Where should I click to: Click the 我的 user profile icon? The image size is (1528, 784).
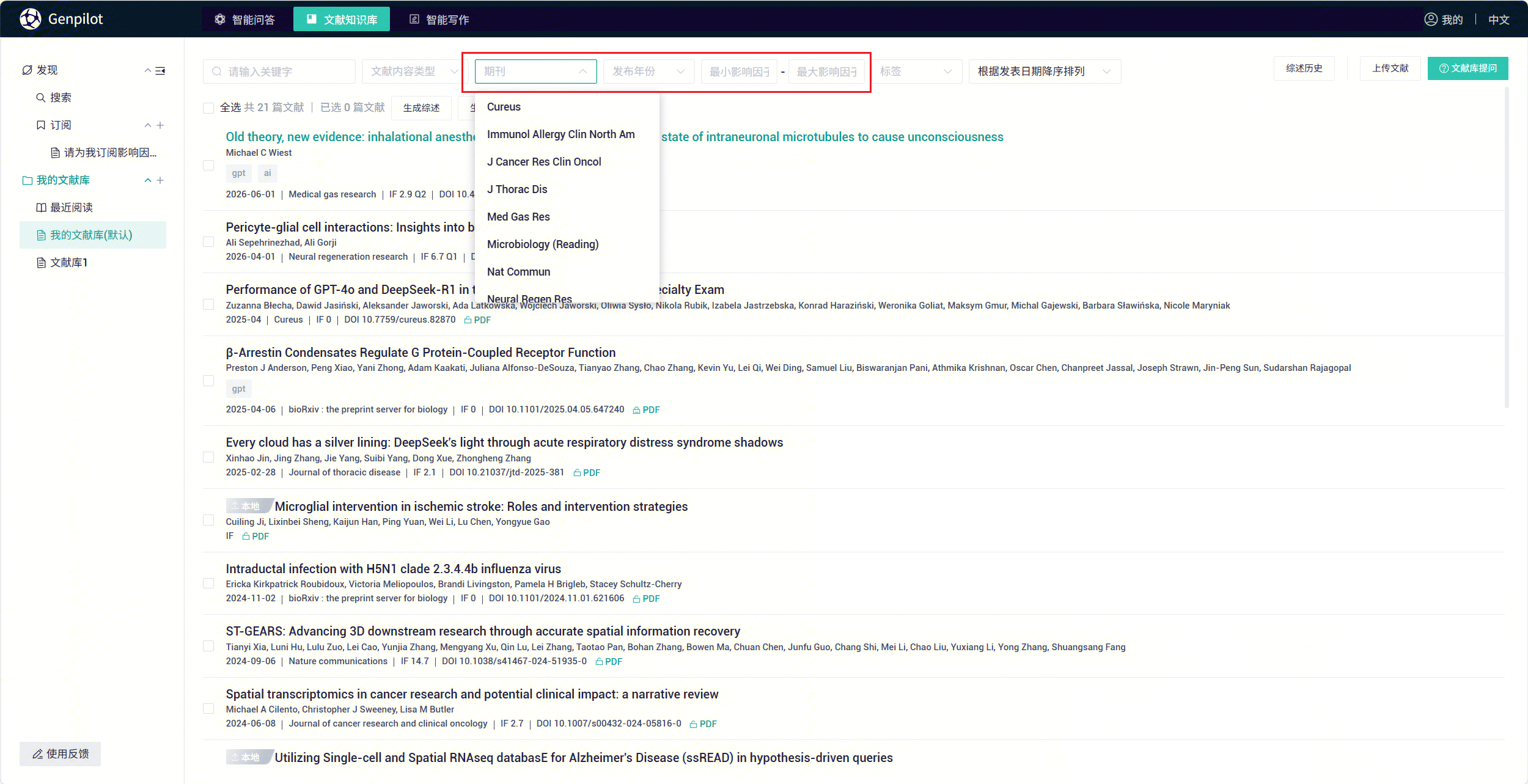coord(1430,19)
